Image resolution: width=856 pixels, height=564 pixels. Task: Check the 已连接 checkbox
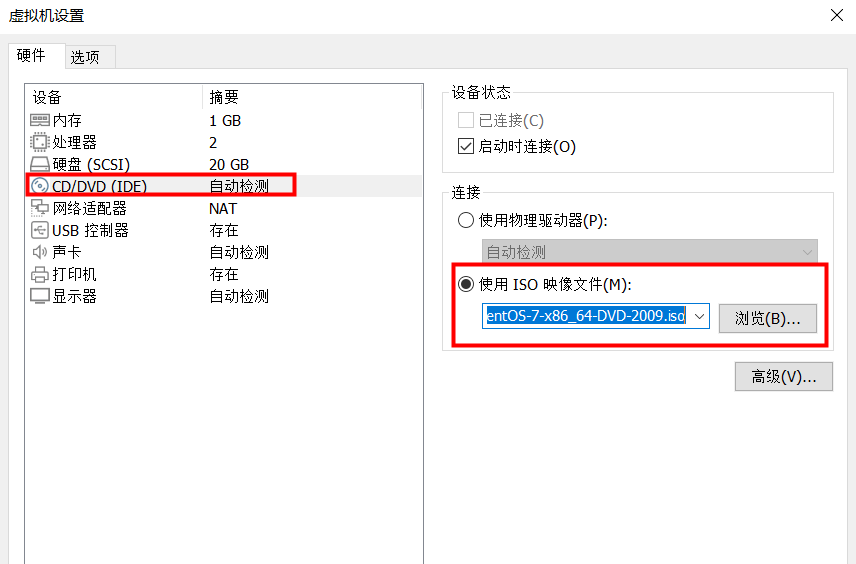(465, 121)
